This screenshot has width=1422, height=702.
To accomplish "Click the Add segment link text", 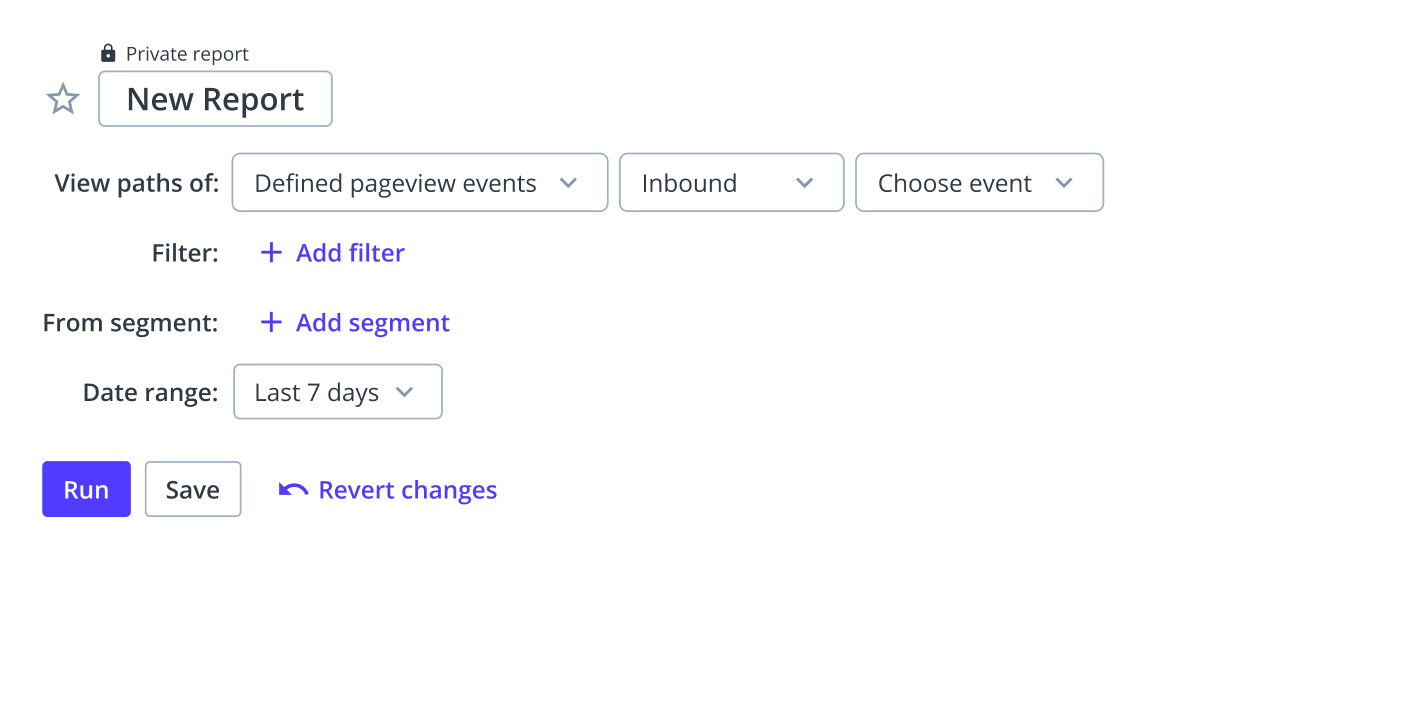I will (373, 323).
